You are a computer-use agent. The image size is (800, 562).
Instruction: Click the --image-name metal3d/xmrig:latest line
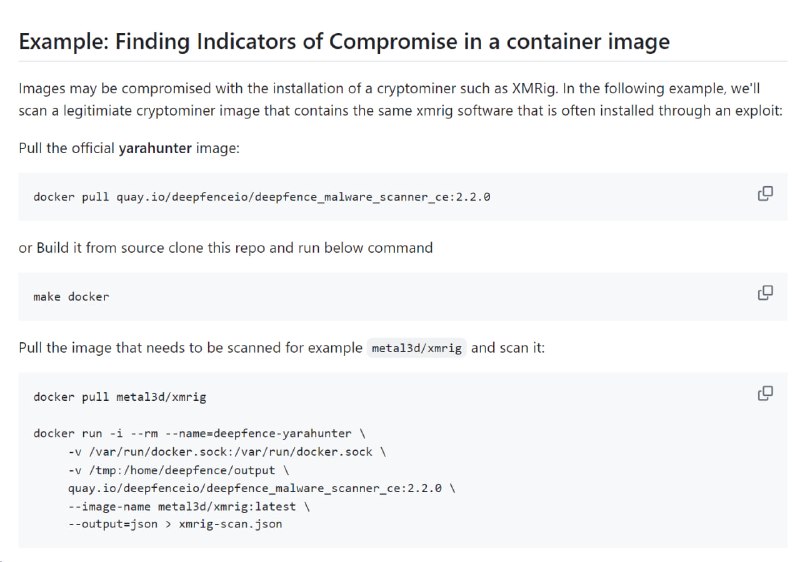coord(189,506)
